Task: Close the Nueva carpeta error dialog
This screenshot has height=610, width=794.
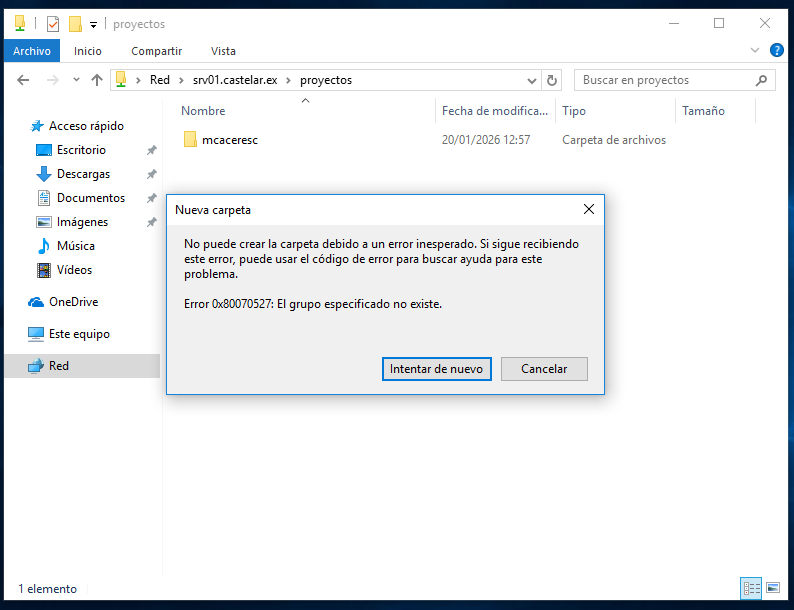Action: click(x=588, y=209)
